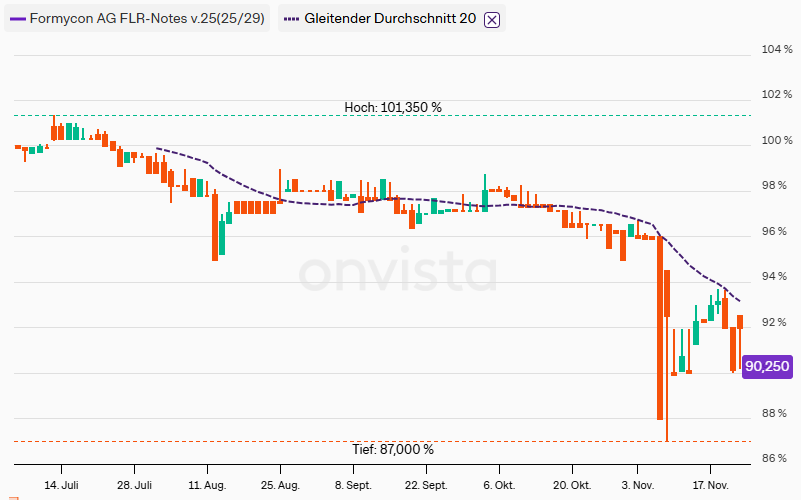The image size is (801, 500).
Task: Click the Hoch: 101,350 % label
Action: click(x=392, y=107)
